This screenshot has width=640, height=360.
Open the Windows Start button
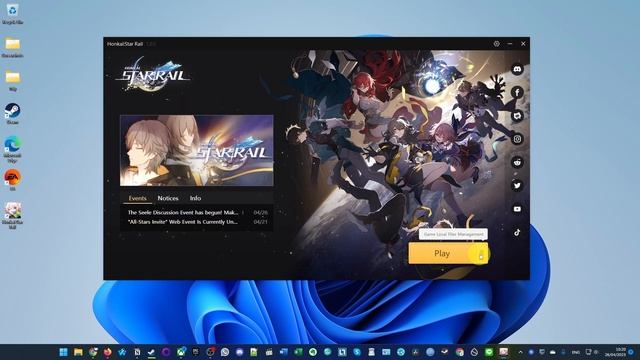[x=63, y=352]
